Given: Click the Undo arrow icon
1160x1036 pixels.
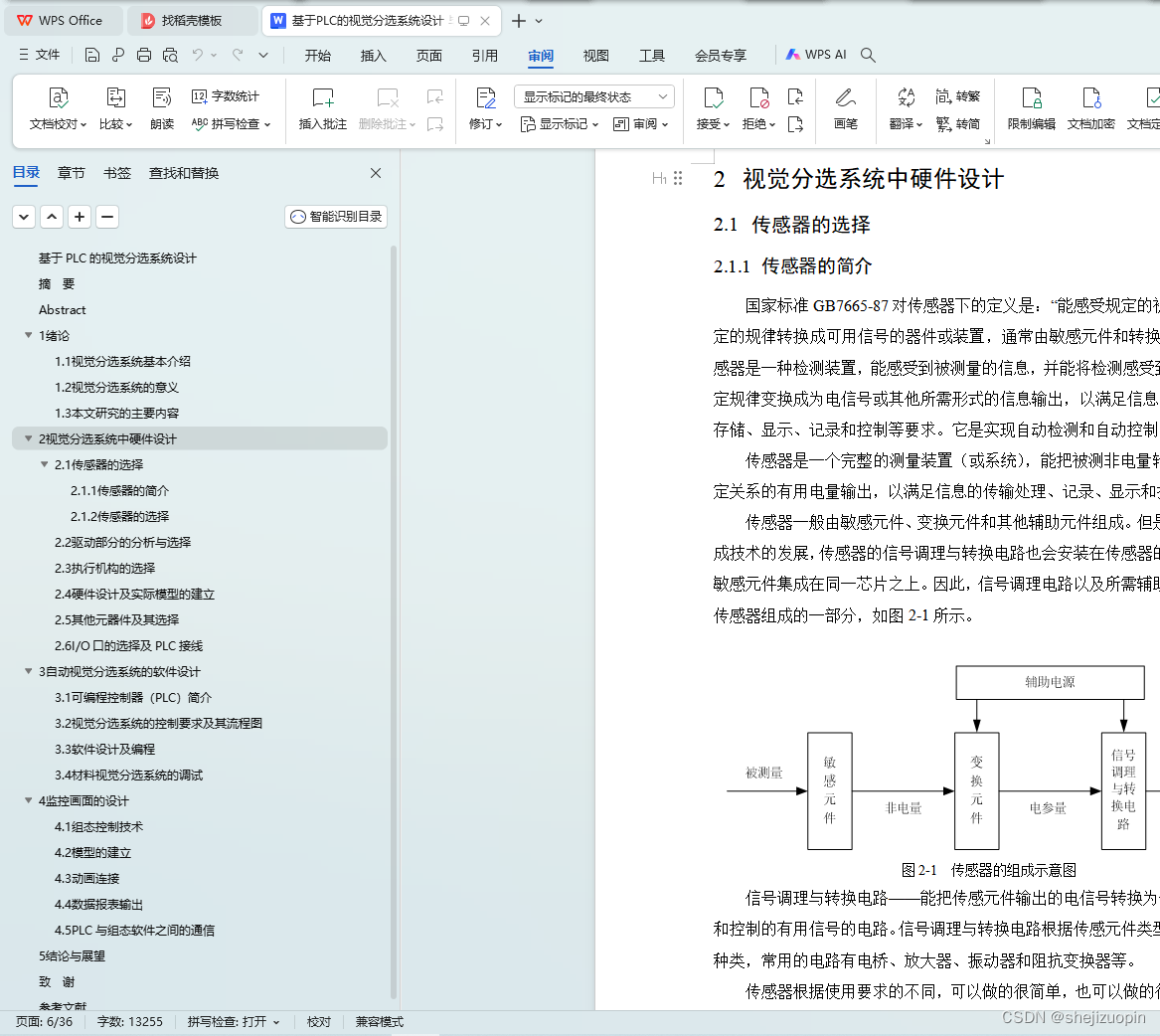Looking at the screenshot, I should [198, 55].
